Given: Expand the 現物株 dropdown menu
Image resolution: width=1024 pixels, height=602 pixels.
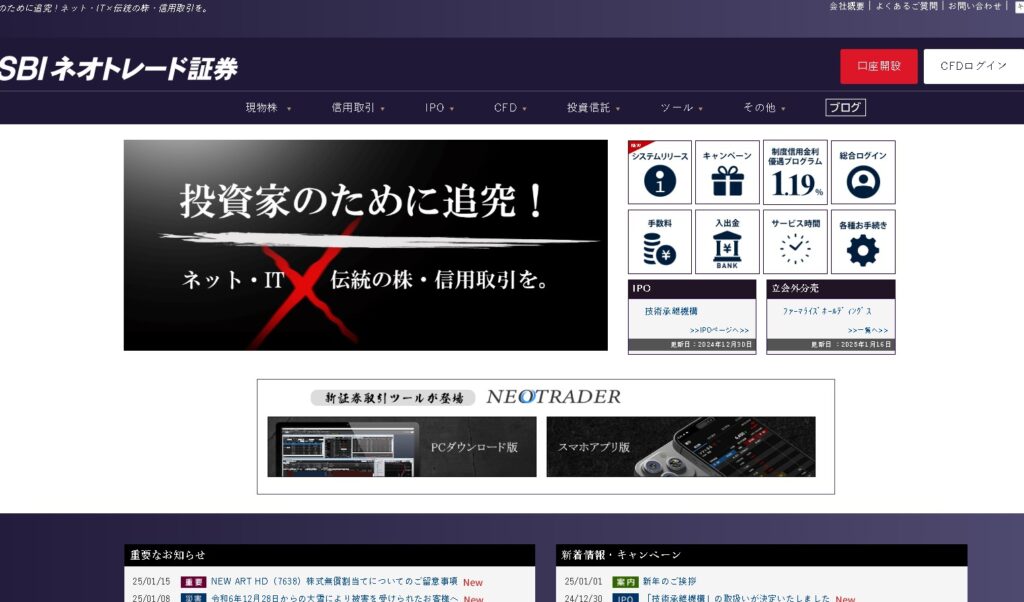Looking at the screenshot, I should pyautogui.click(x=268, y=108).
